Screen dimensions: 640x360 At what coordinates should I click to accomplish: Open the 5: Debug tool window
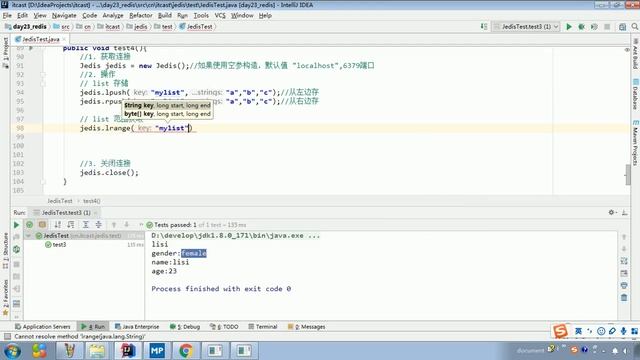click(185, 327)
